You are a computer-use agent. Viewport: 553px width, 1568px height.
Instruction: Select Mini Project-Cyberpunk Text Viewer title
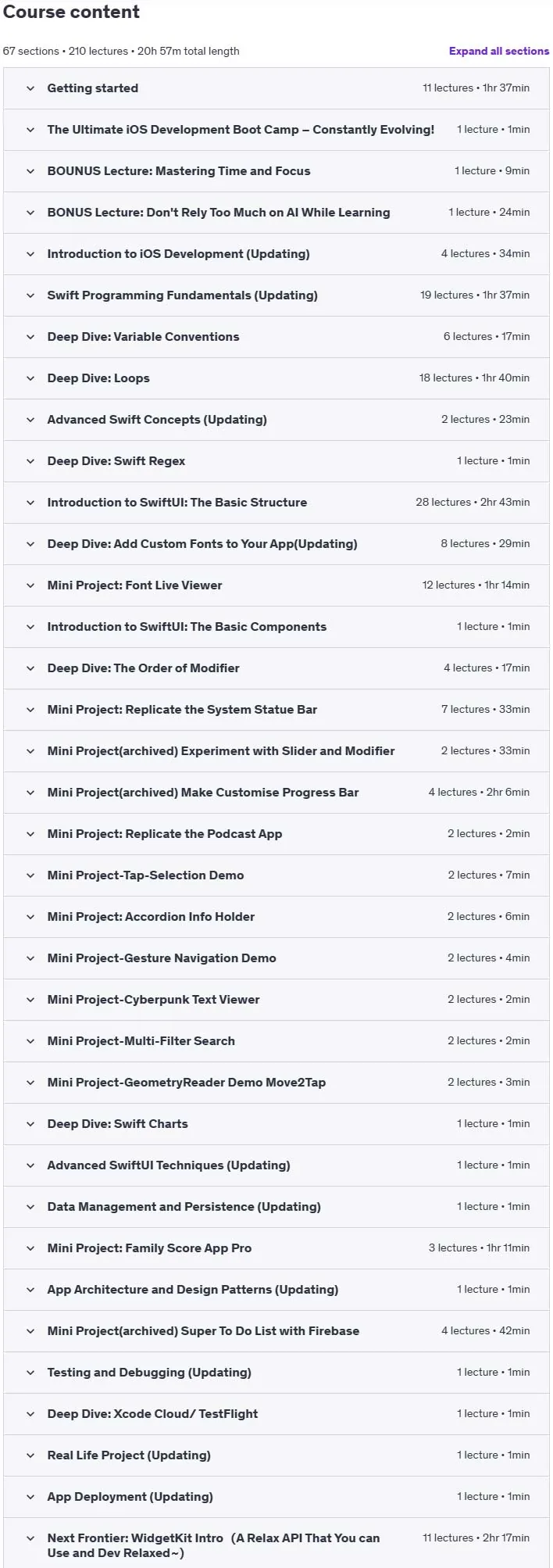(x=153, y=1000)
